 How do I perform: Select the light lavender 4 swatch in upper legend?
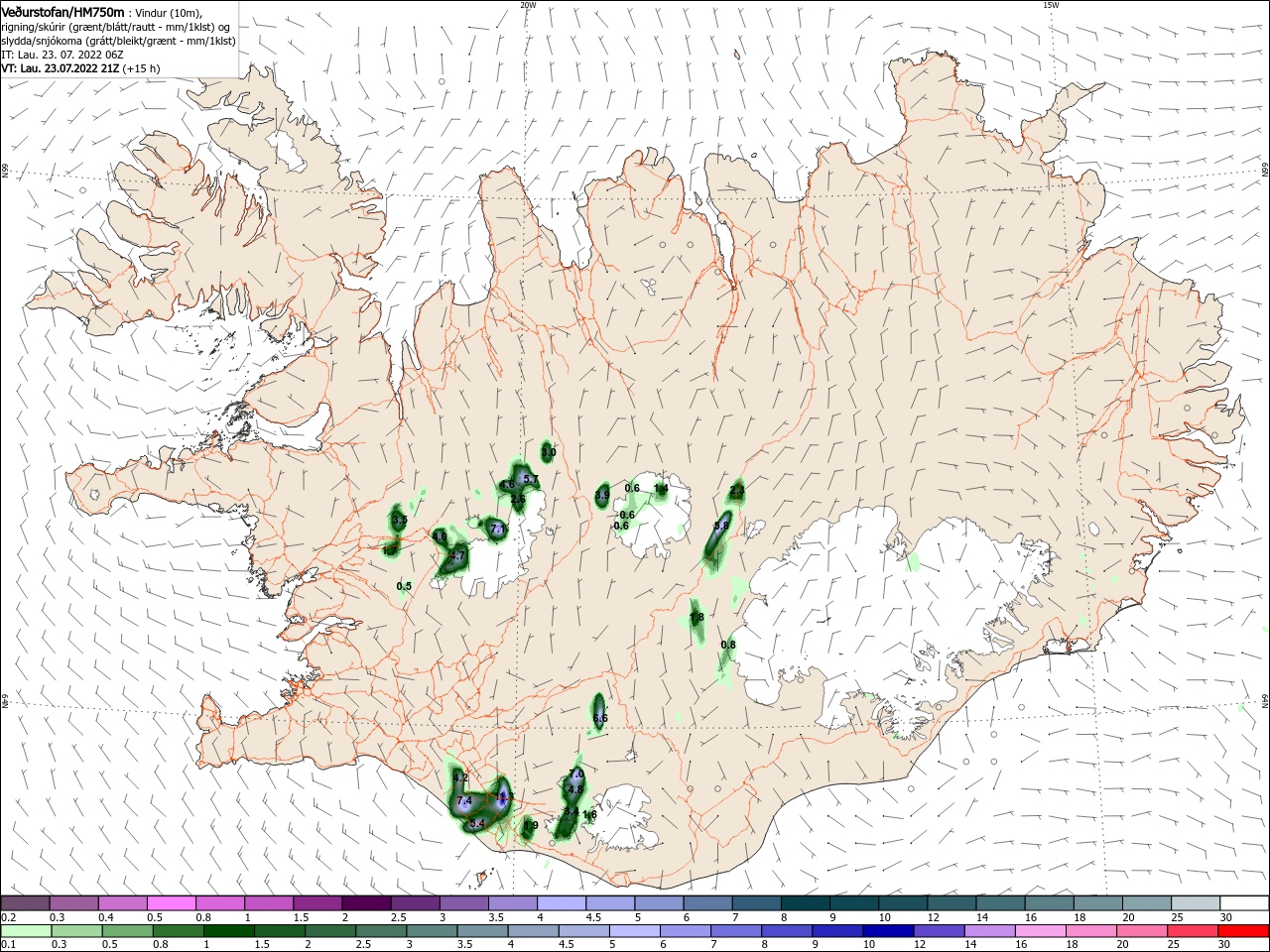(560, 902)
